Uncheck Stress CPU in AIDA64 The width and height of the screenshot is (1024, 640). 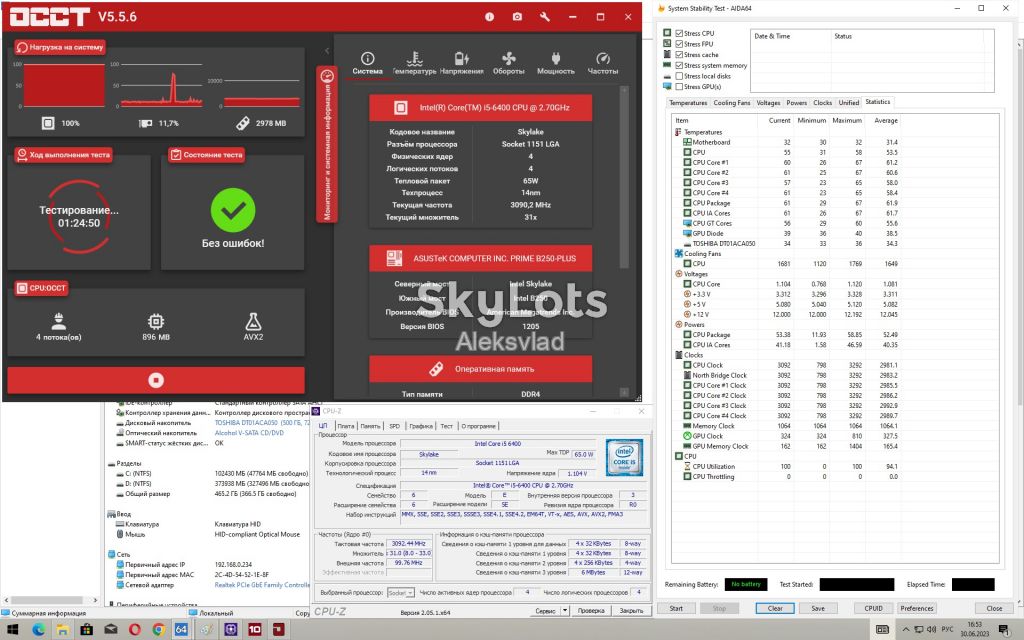[x=679, y=33]
